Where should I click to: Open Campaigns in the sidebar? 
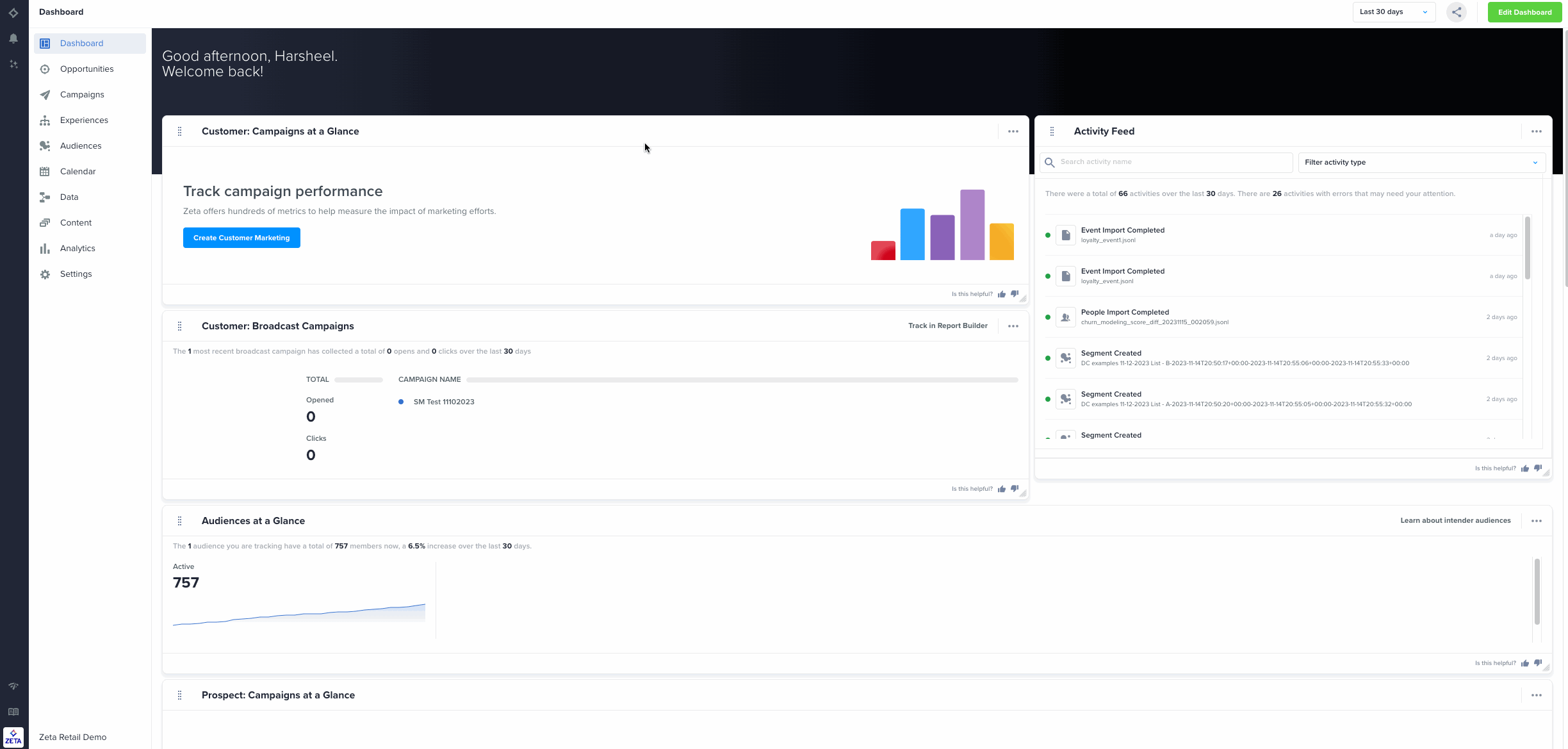click(x=82, y=95)
